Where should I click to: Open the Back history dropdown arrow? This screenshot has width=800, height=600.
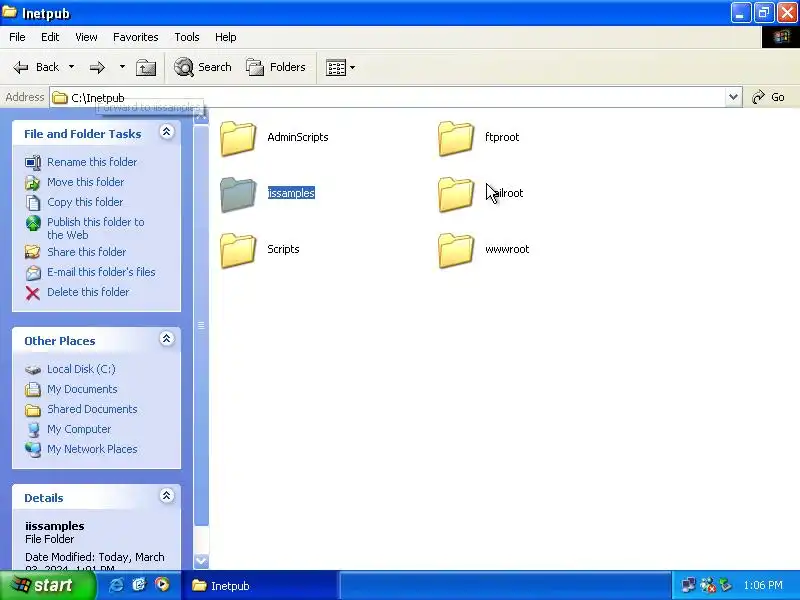click(x=71, y=67)
